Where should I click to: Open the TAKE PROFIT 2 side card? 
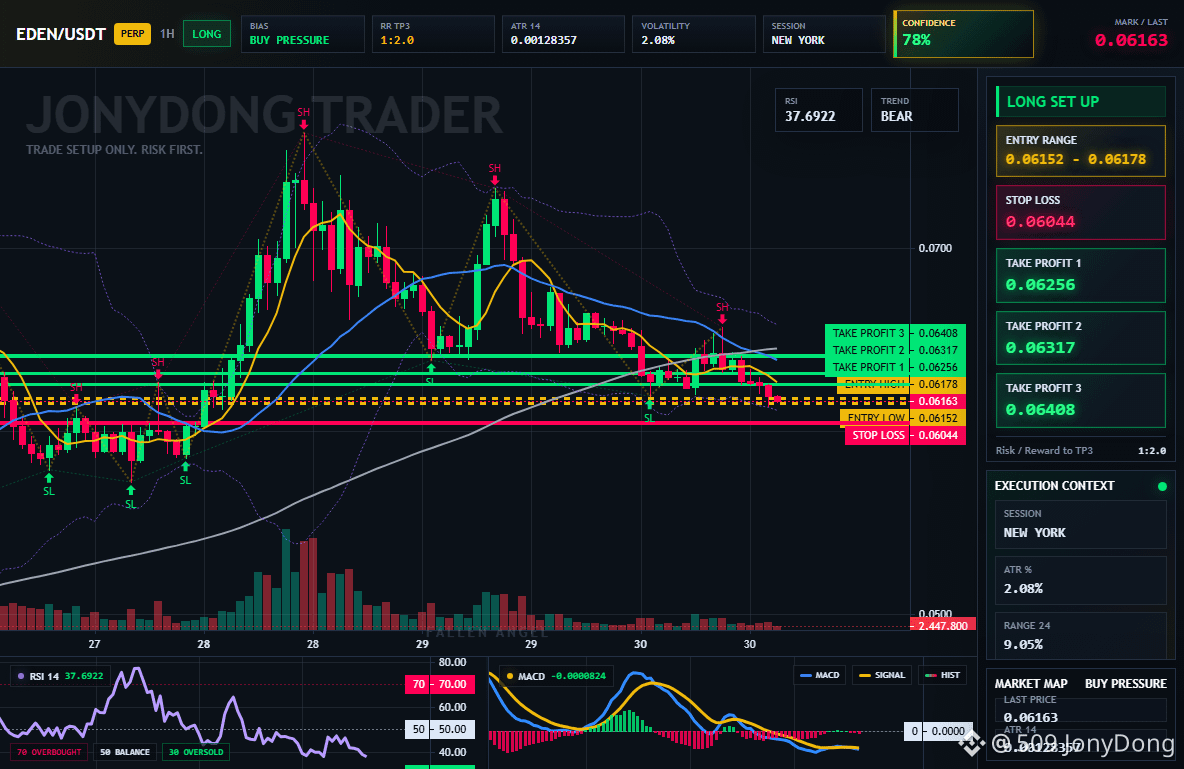1081,338
